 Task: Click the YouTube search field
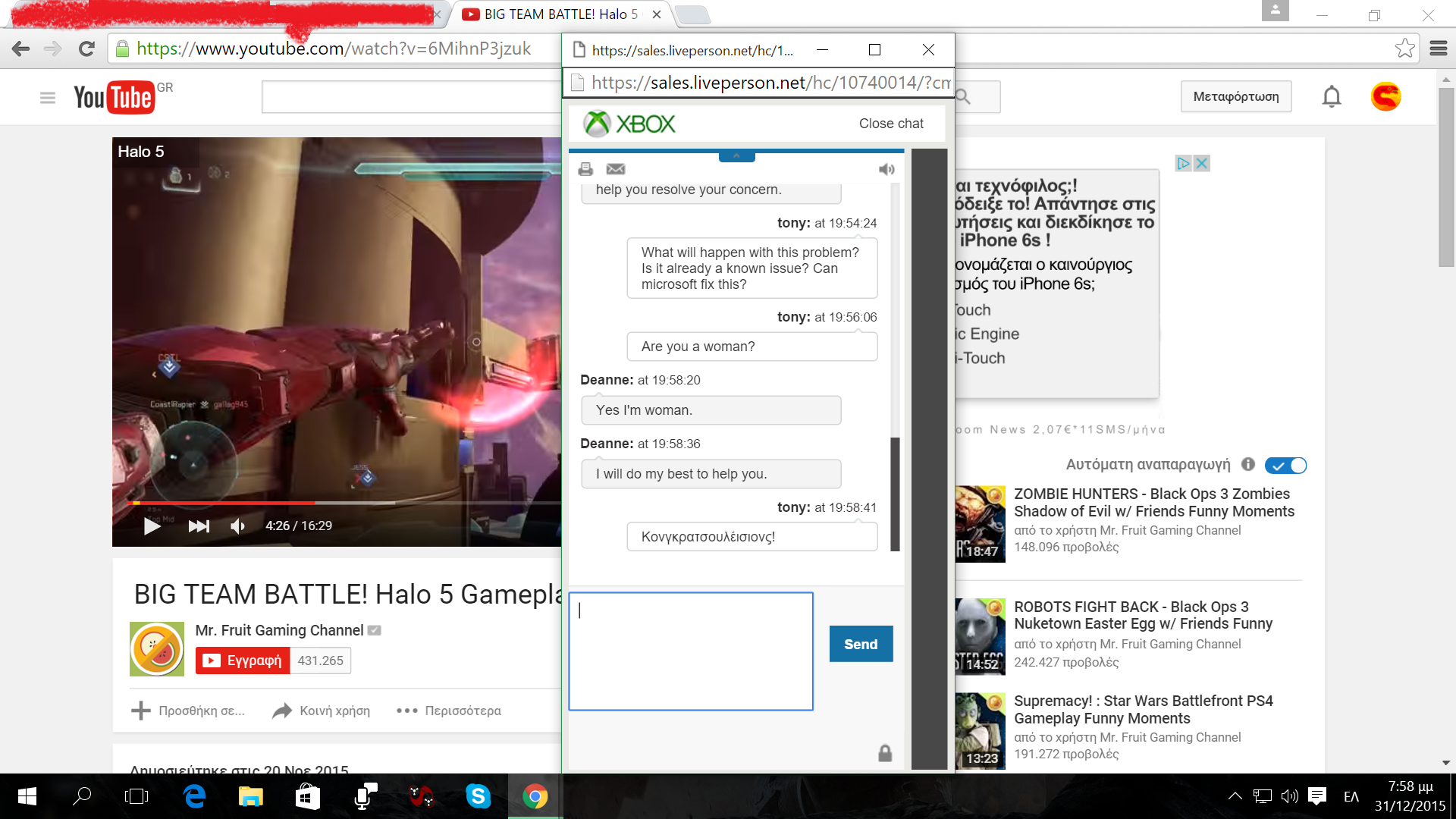coord(412,97)
